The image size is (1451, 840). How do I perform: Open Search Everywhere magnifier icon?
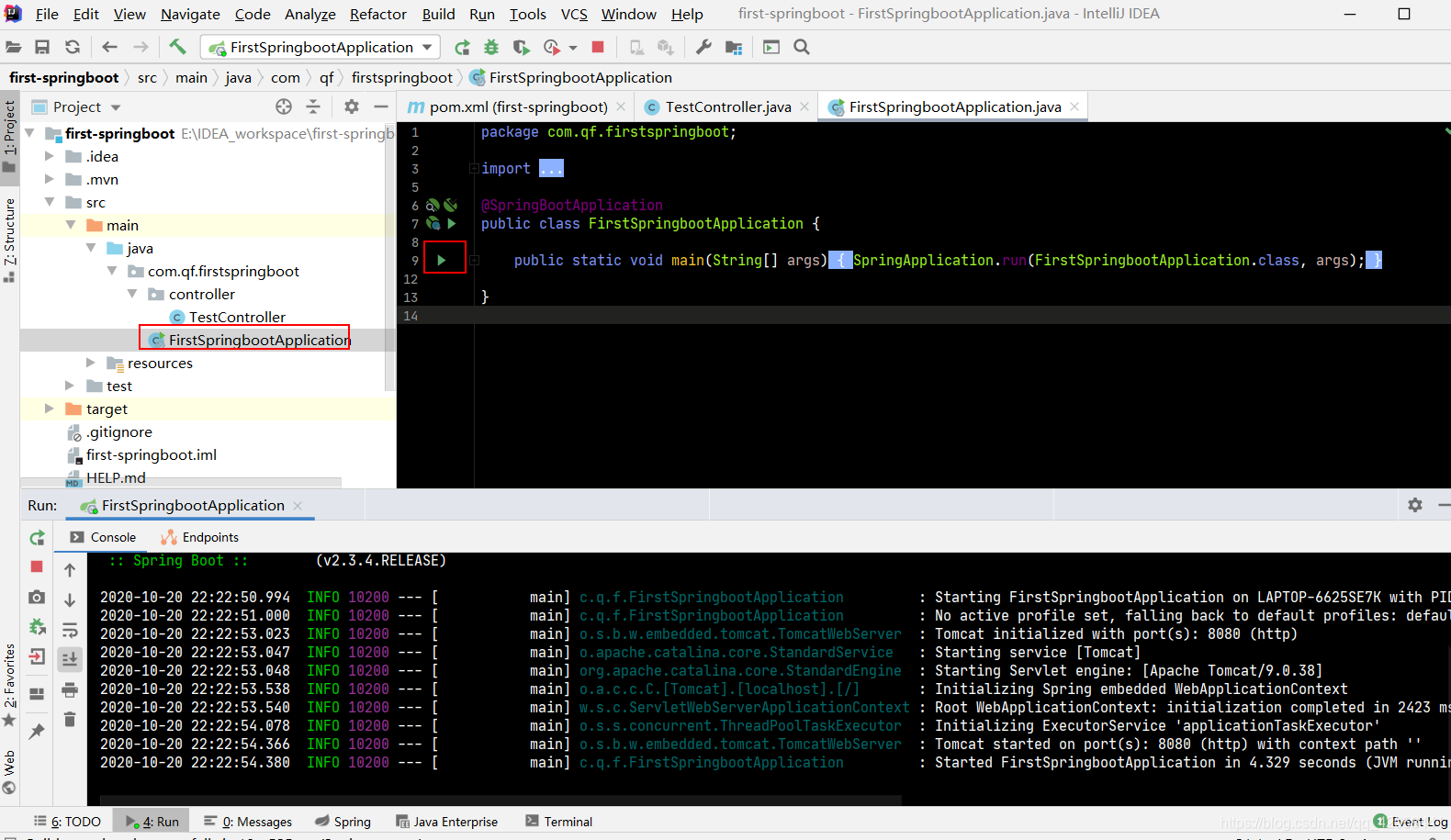(x=802, y=47)
